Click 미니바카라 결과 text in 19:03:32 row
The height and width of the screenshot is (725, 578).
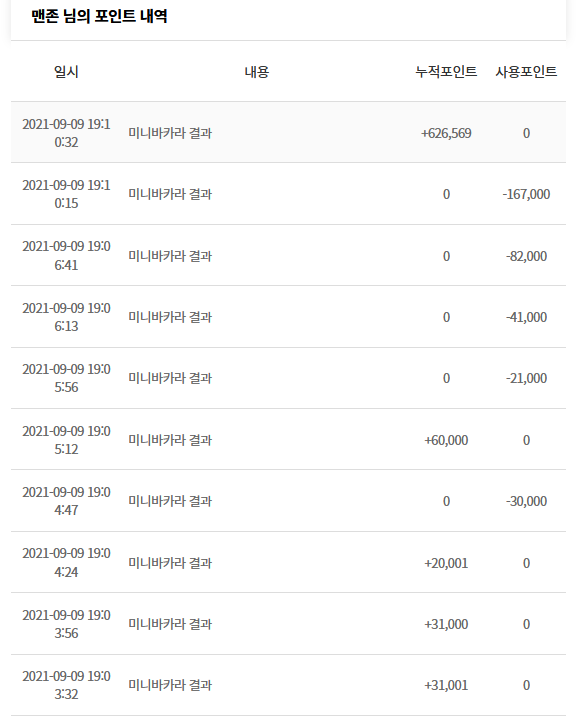(170, 685)
